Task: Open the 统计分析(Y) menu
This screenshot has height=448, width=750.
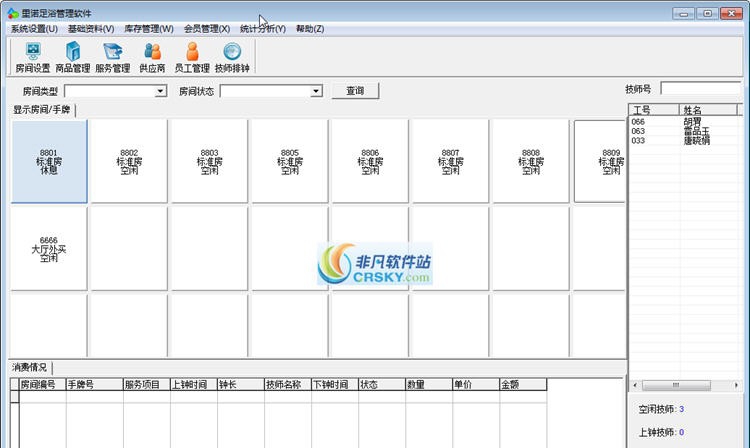Action: click(x=263, y=29)
